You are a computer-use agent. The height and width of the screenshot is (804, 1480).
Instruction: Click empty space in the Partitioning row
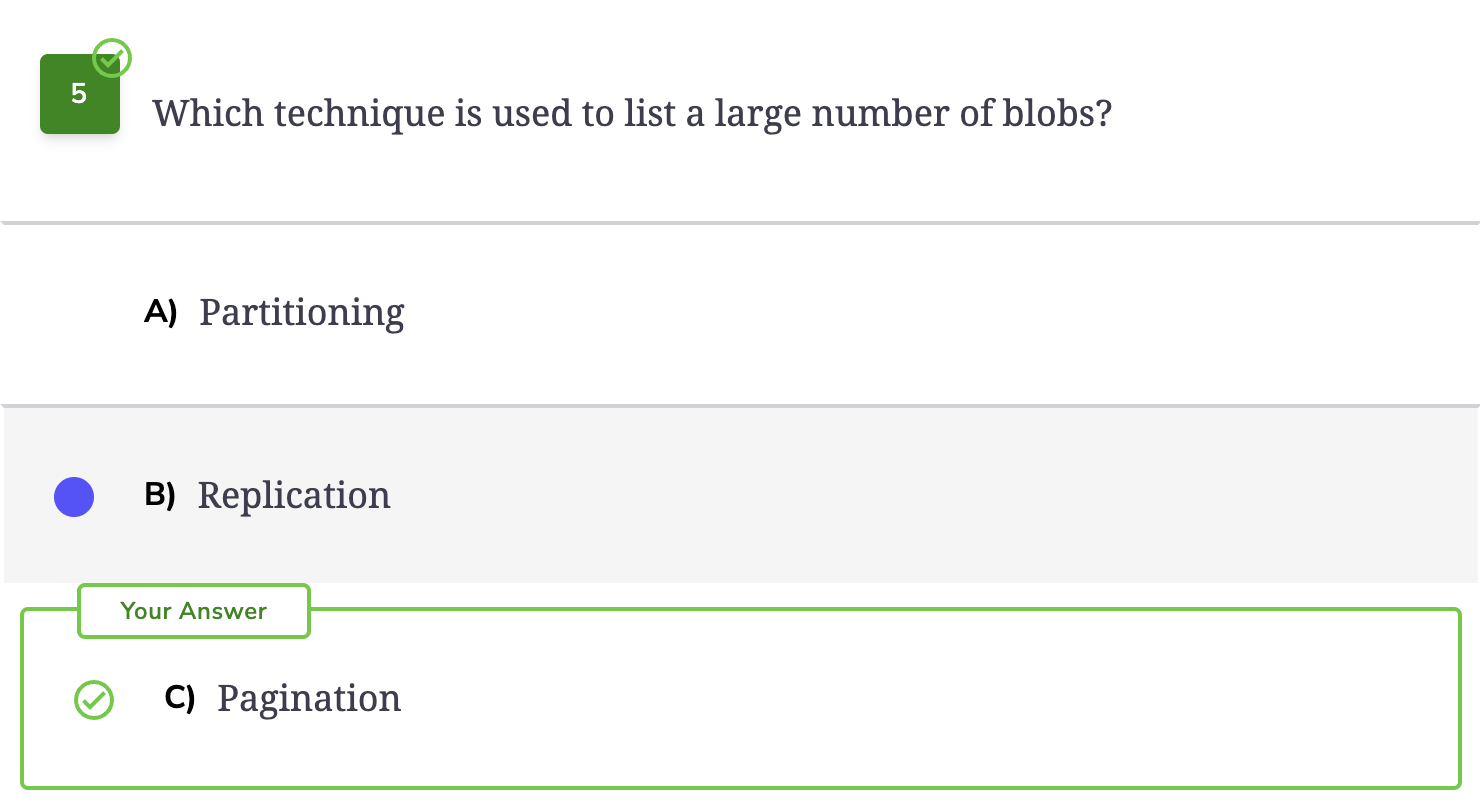click(x=900, y=313)
